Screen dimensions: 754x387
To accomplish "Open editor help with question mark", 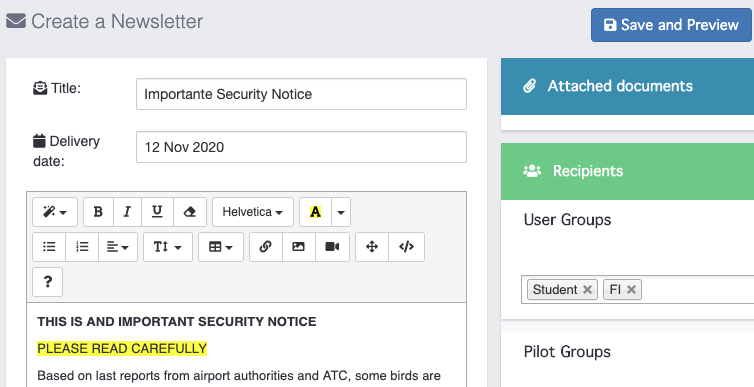I will 48,282.
